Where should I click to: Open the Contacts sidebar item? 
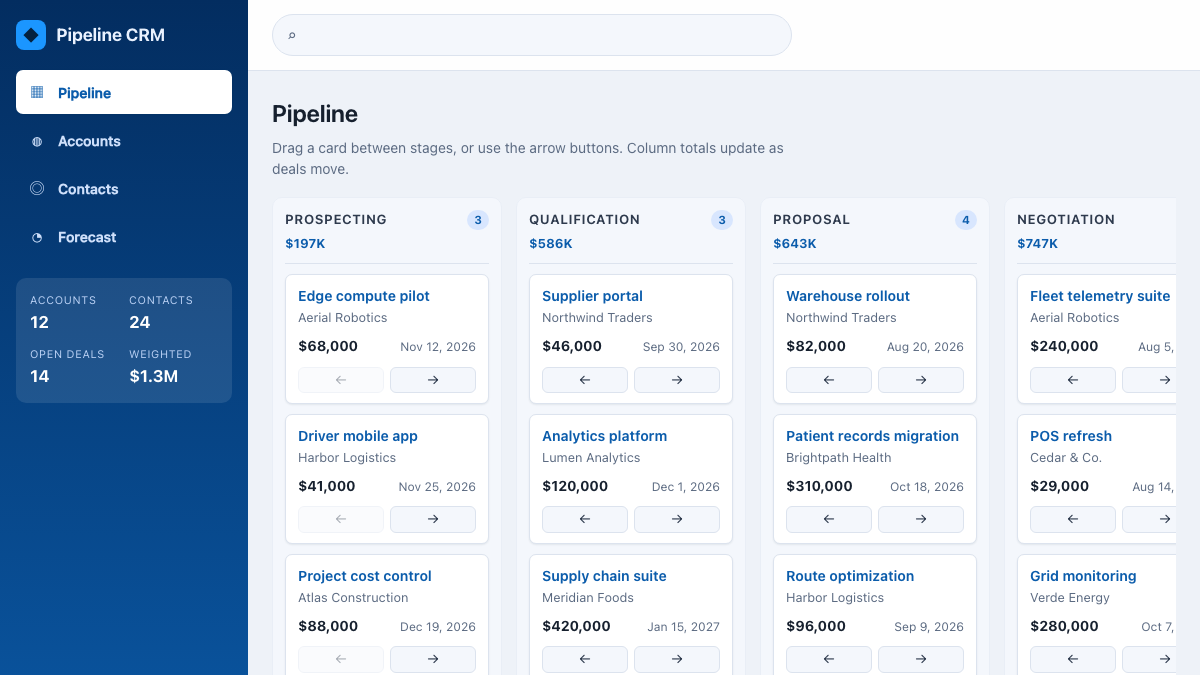tap(124, 189)
